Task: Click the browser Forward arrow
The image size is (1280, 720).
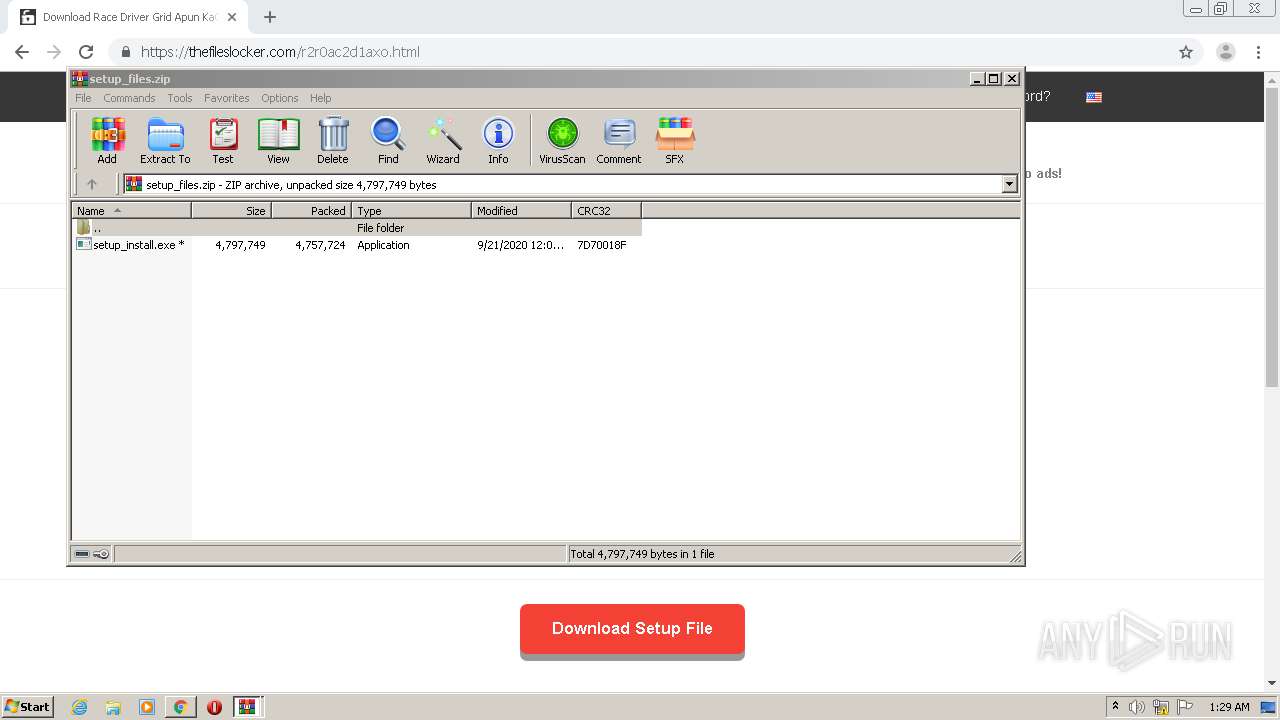Action: point(54,52)
